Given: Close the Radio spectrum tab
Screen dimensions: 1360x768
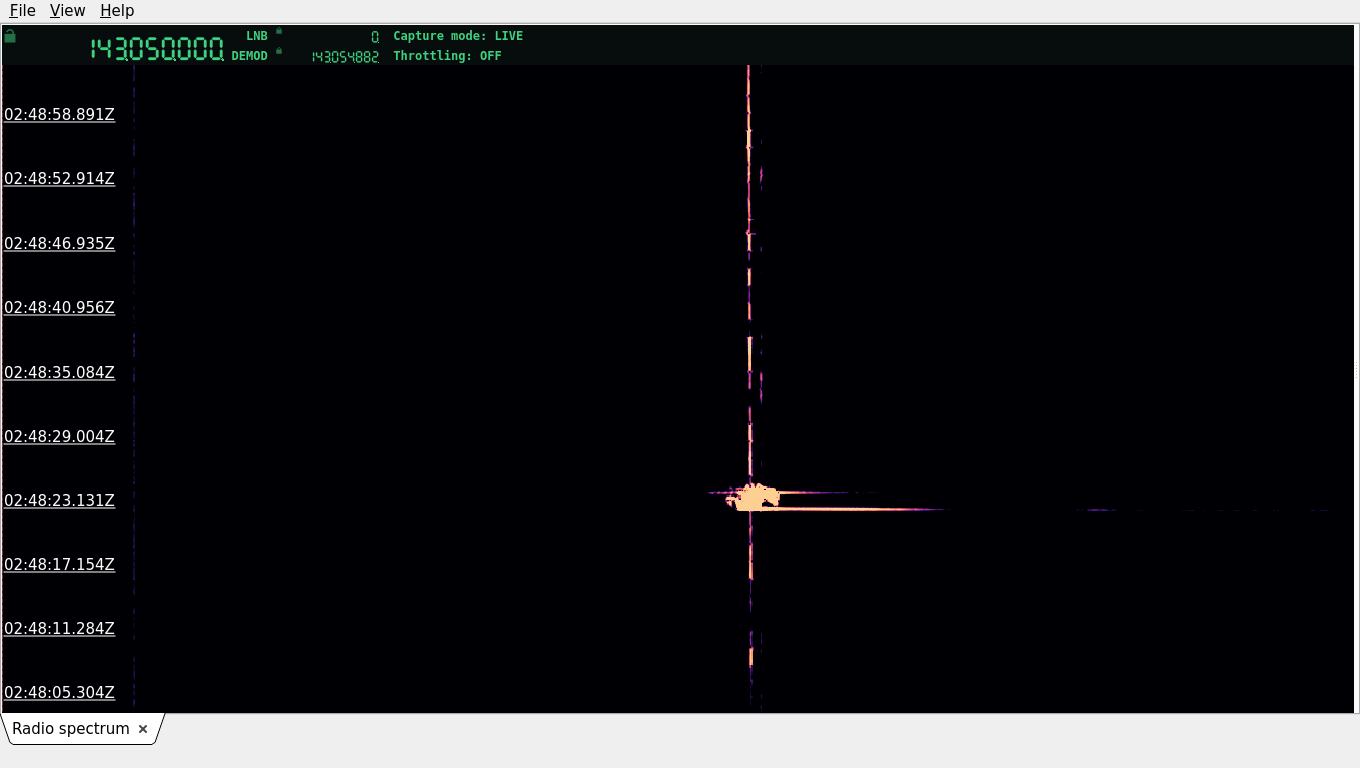Looking at the screenshot, I should click(x=143, y=729).
